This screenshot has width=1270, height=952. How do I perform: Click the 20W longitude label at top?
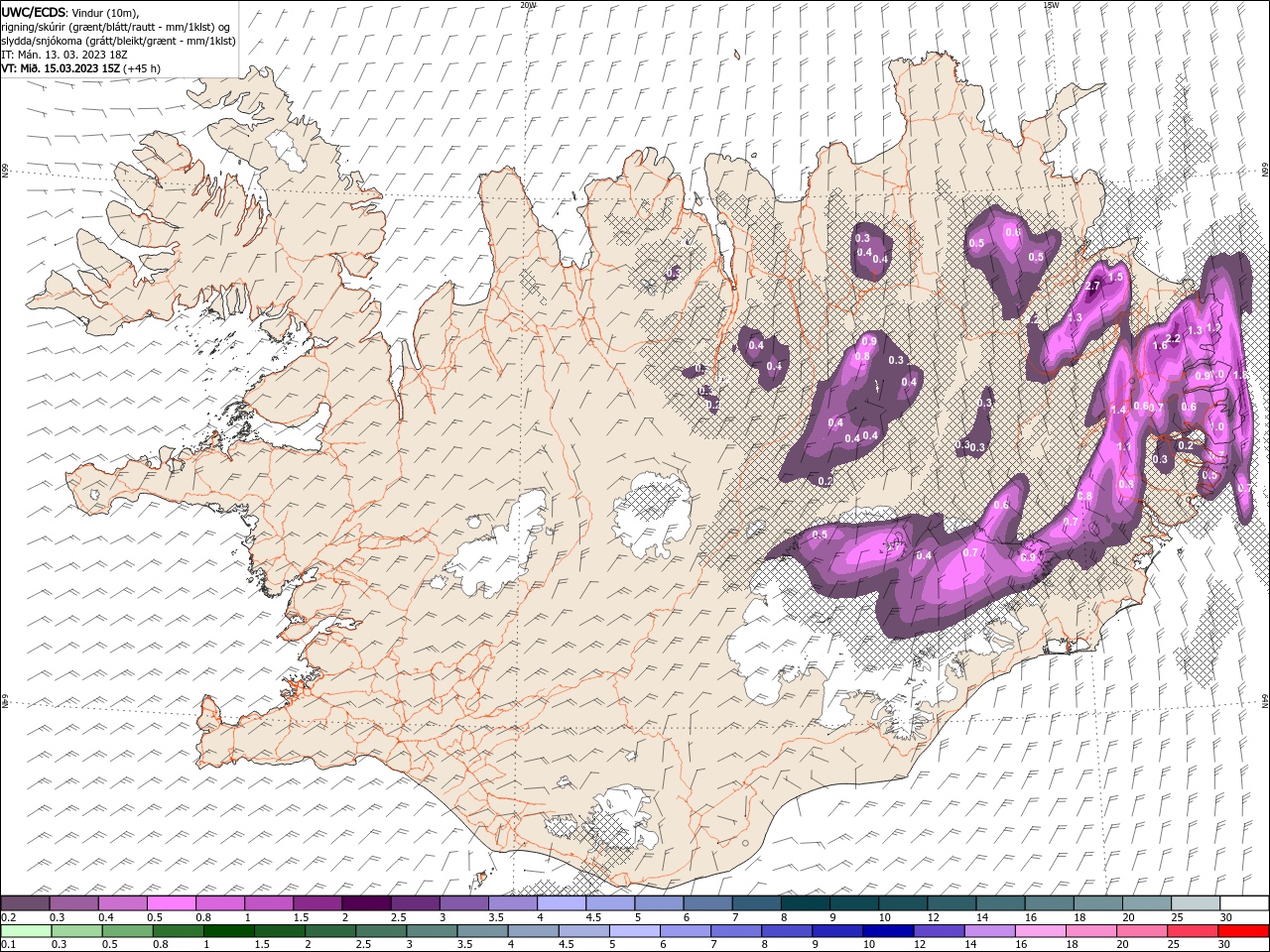(x=528, y=5)
